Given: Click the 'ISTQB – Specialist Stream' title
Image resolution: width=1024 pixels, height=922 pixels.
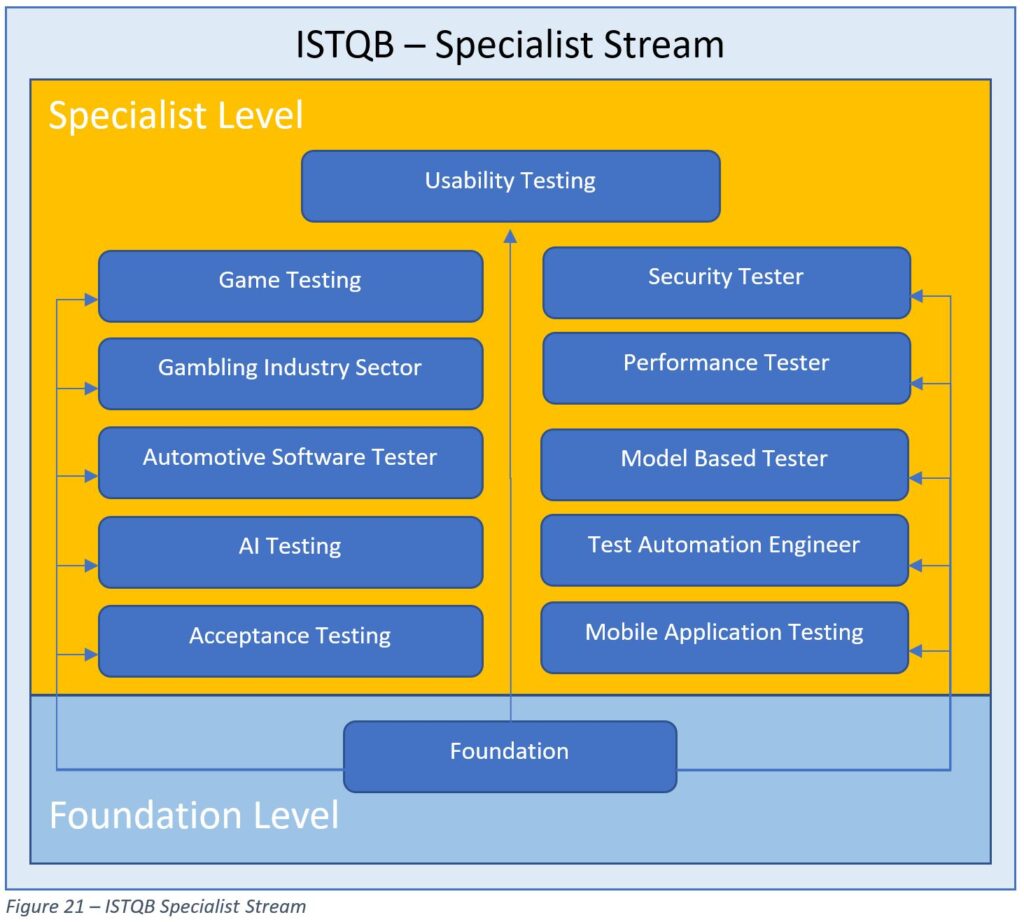Looking at the screenshot, I should click(x=510, y=44).
